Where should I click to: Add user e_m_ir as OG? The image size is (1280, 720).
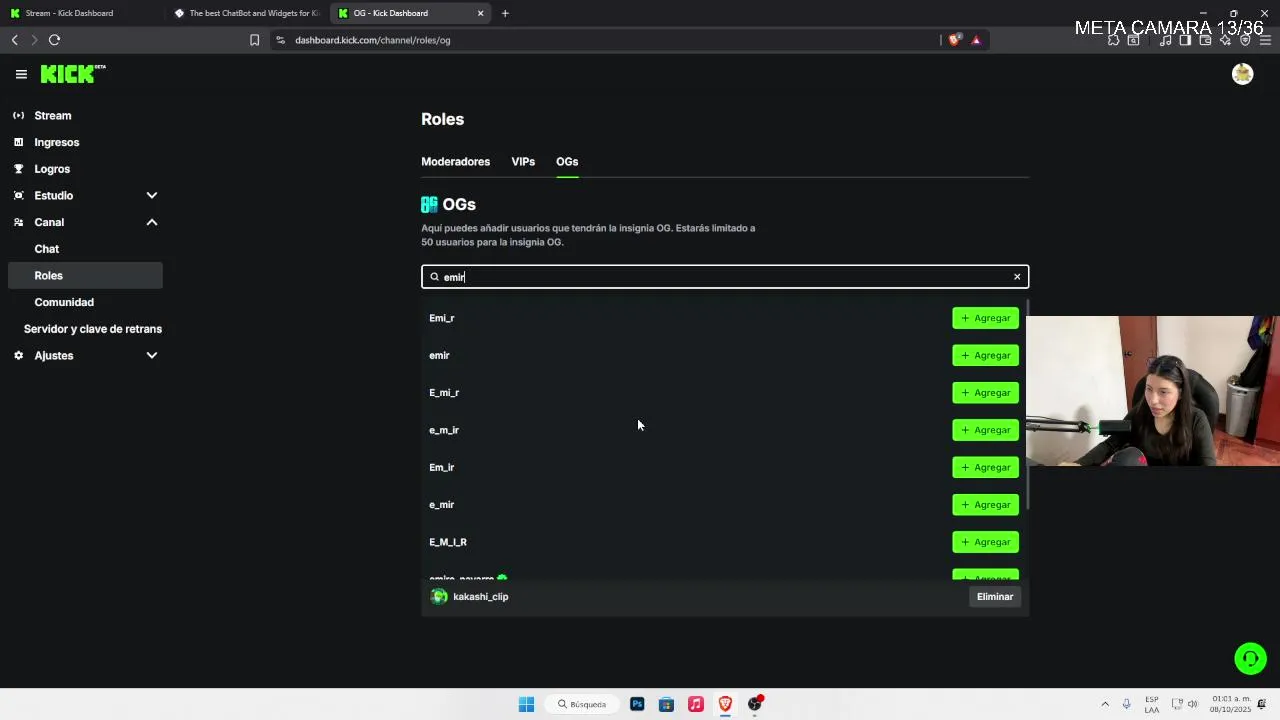(x=985, y=430)
